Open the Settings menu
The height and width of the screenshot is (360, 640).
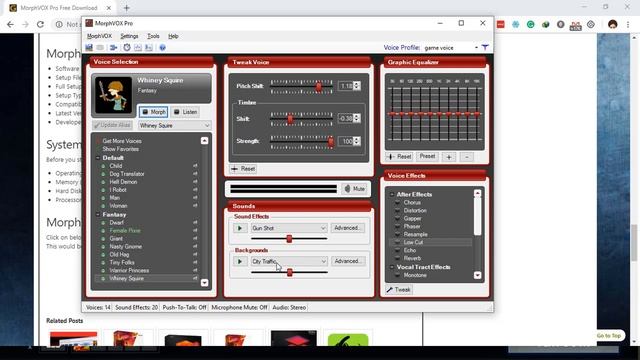[129, 36]
